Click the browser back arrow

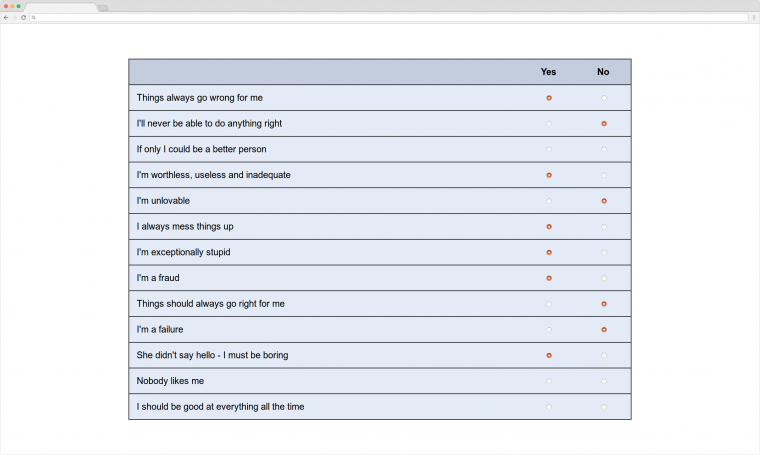6,17
